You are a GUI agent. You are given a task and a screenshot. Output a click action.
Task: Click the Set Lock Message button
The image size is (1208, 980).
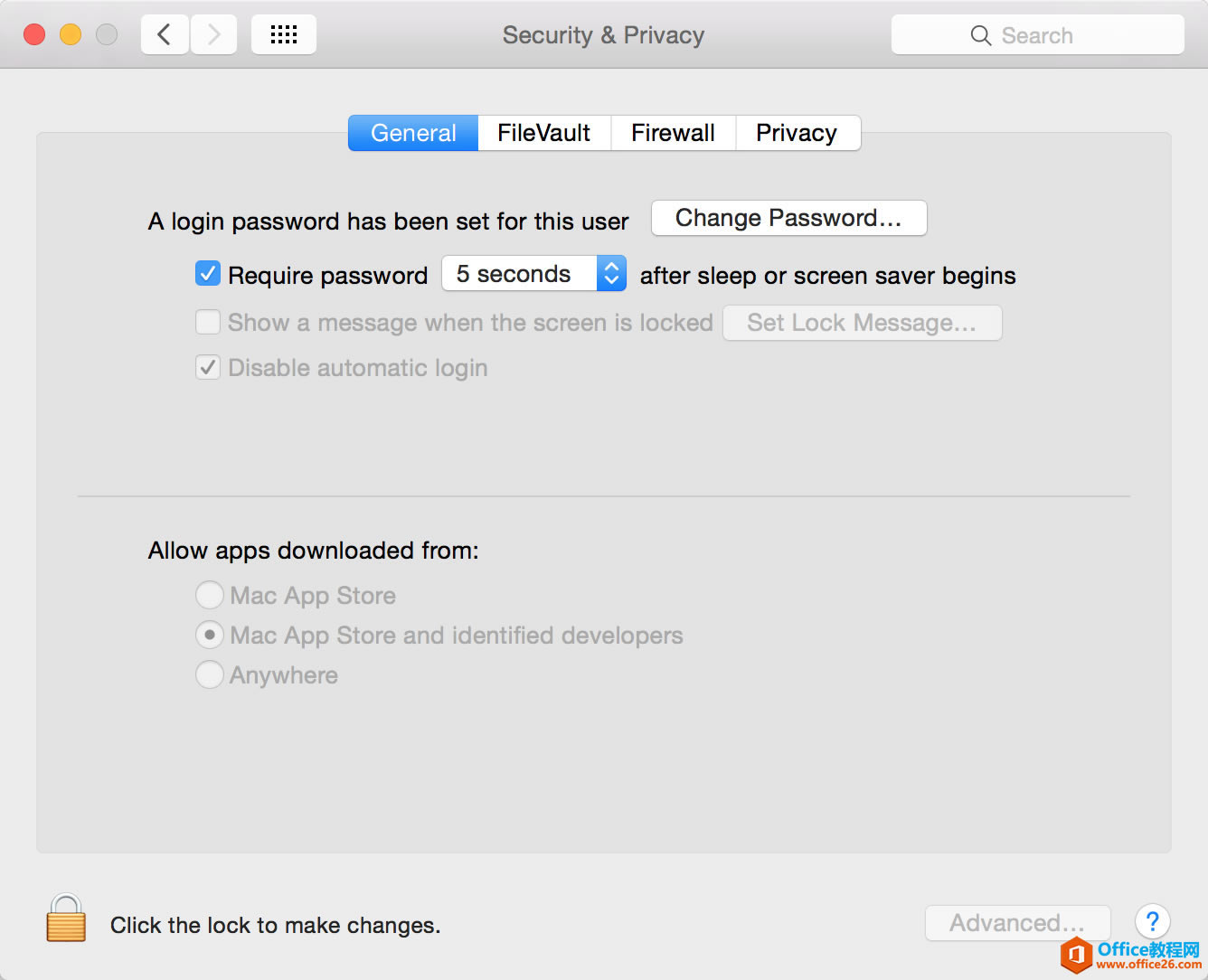tap(862, 323)
